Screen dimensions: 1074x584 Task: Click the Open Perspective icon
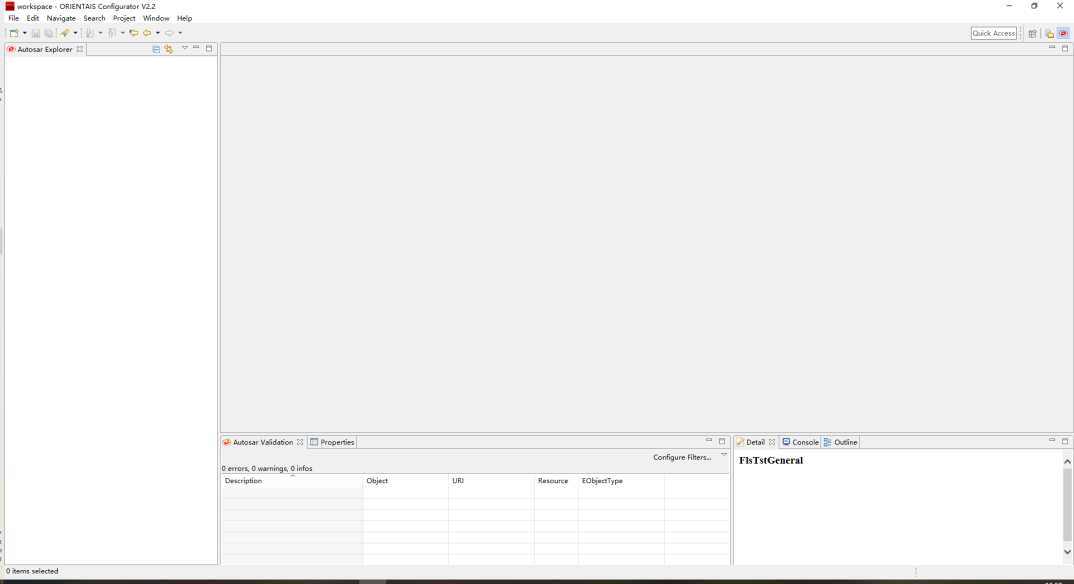tap(1033, 33)
